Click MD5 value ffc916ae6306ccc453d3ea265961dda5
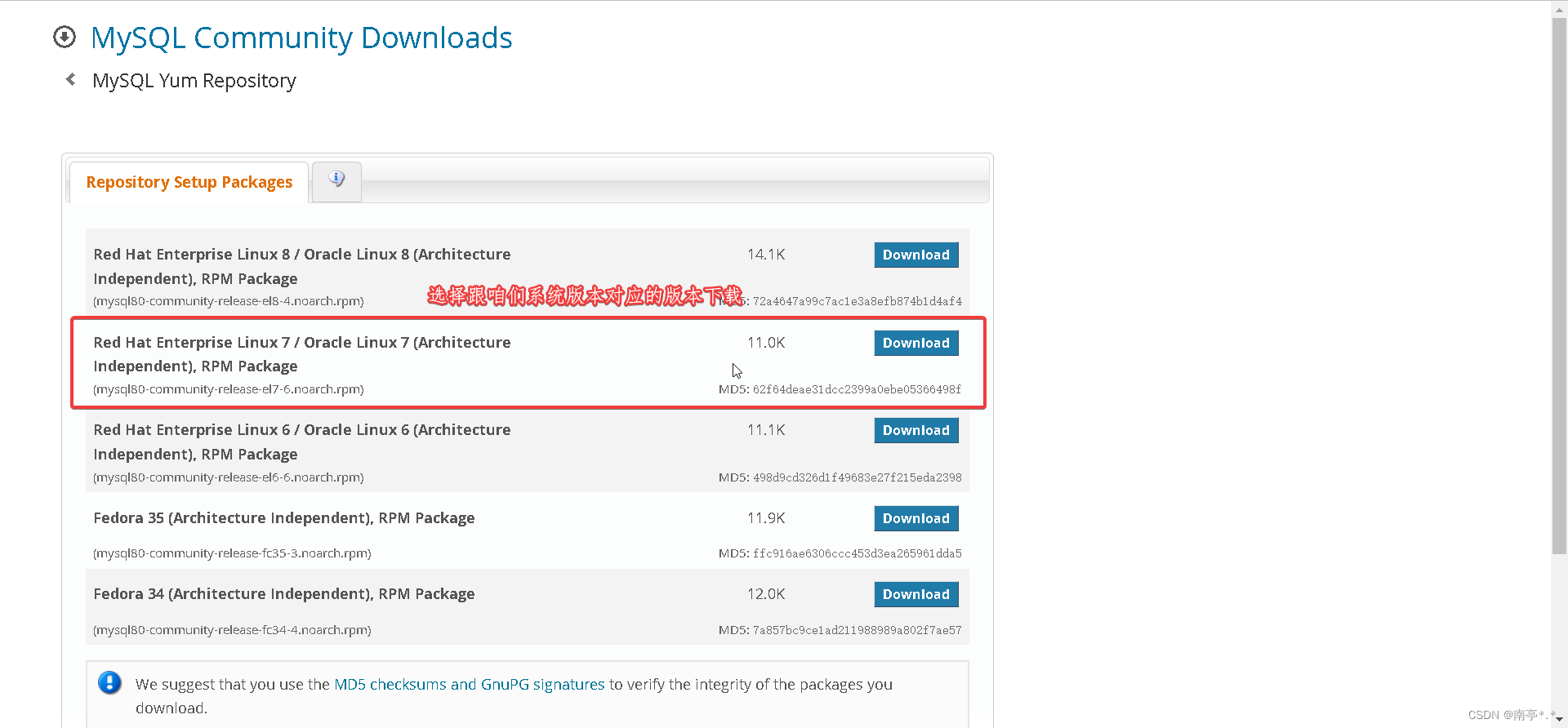Viewport: 1568px width, 728px height. [x=857, y=553]
